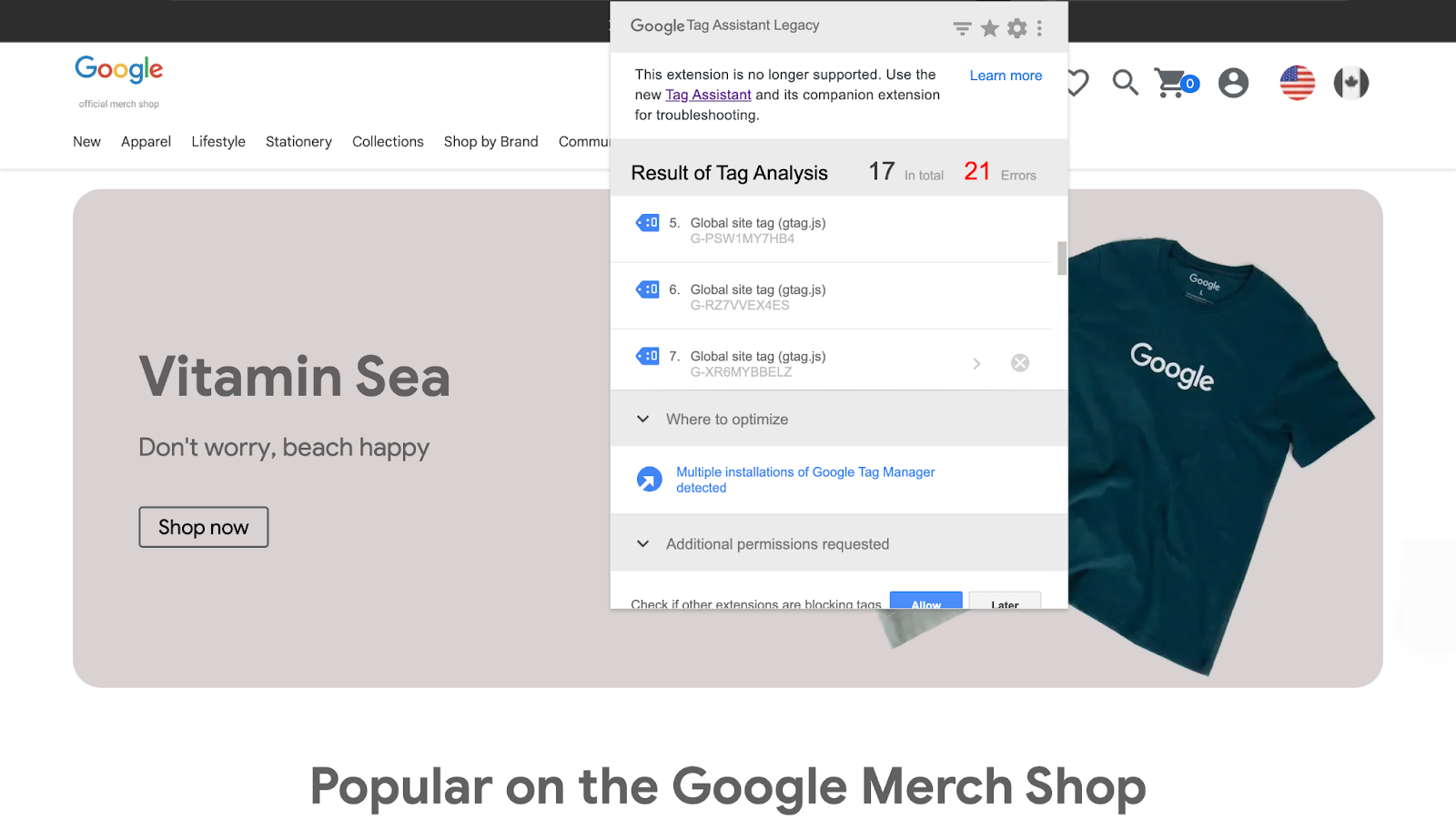Viewport: 1456px width, 830px height.
Task: Collapse the Where to optimize section
Action: (643, 420)
